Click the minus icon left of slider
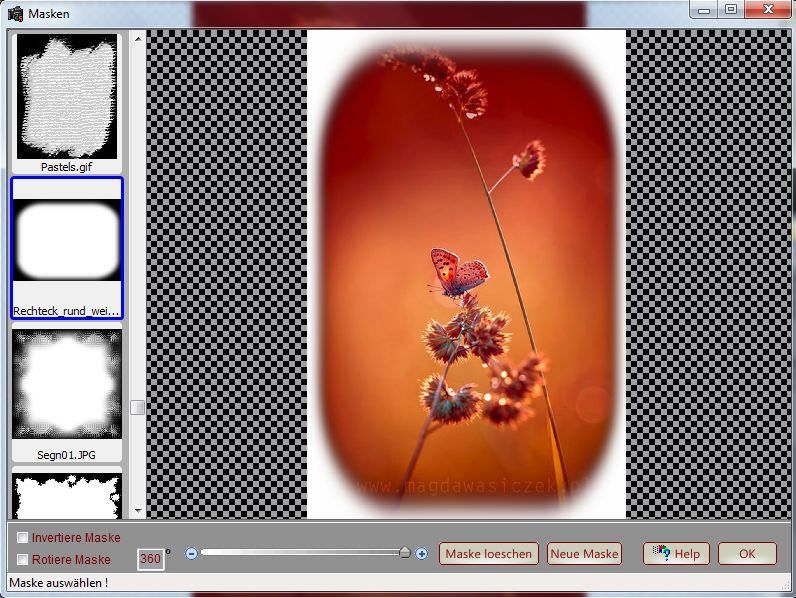 pyautogui.click(x=192, y=553)
